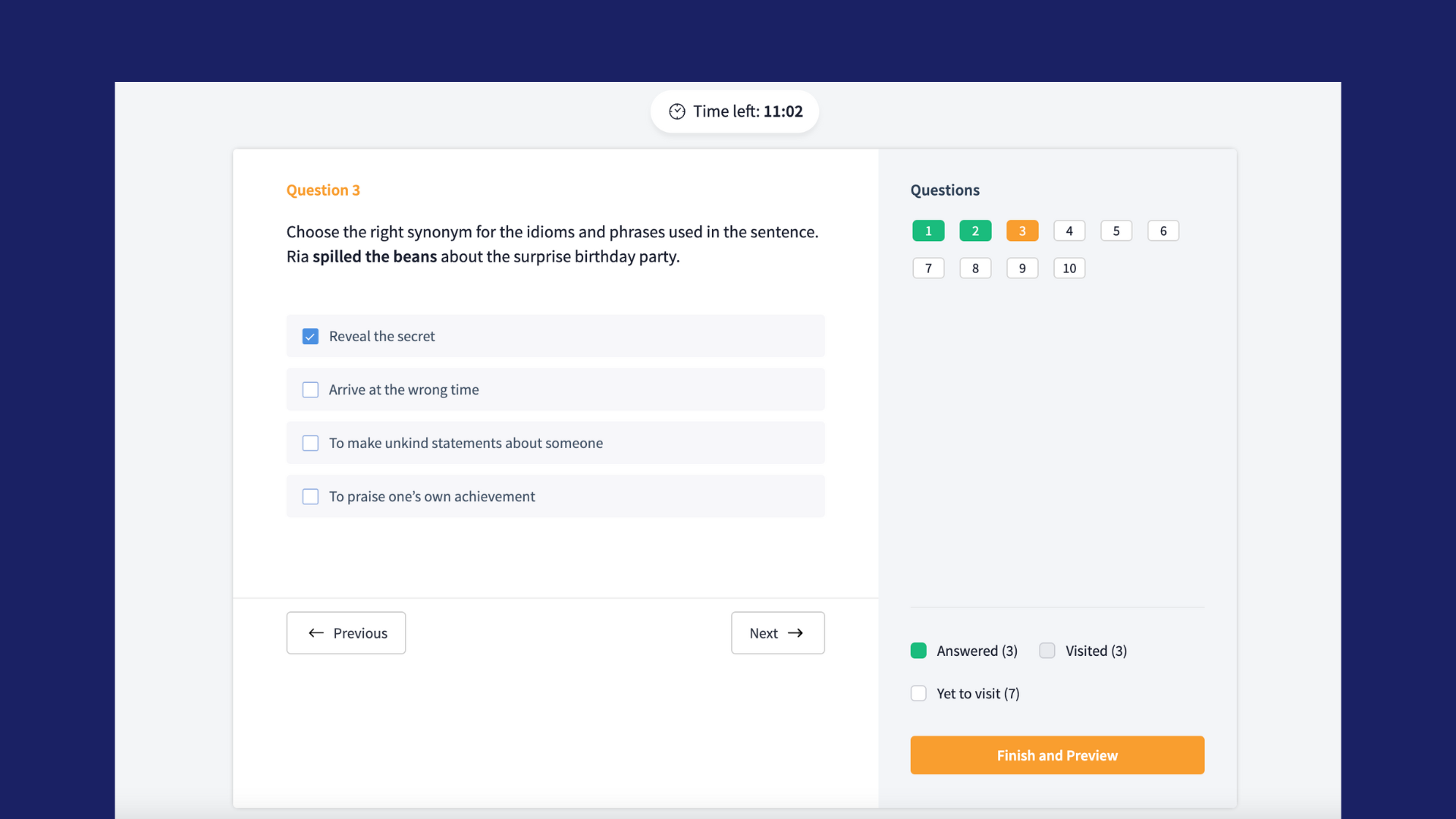Toggle 'To praise one's own achievement' checkbox
The image size is (1456, 819).
pyautogui.click(x=310, y=496)
